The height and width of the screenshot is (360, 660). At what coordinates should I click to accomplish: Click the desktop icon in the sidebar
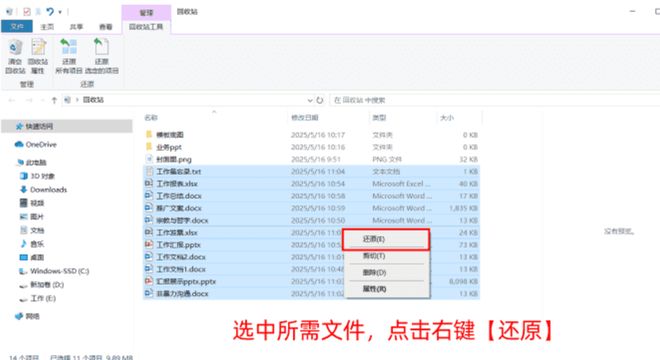24,257
